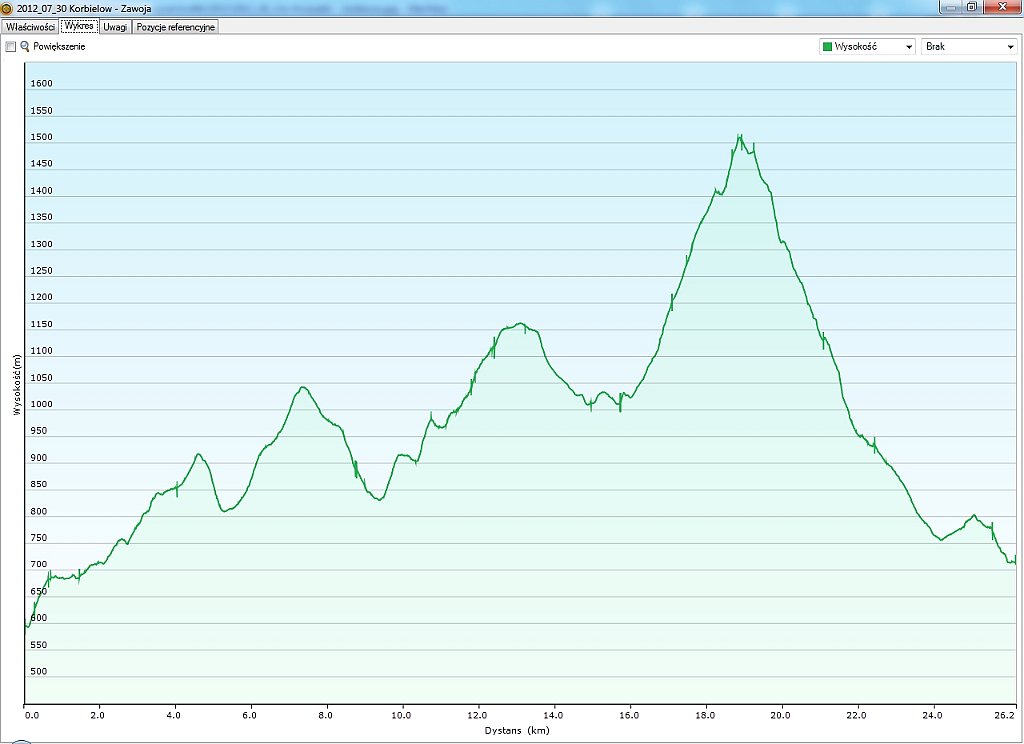Click the 26.2 end label on distance axis
The image size is (1024, 744).
[1007, 715]
